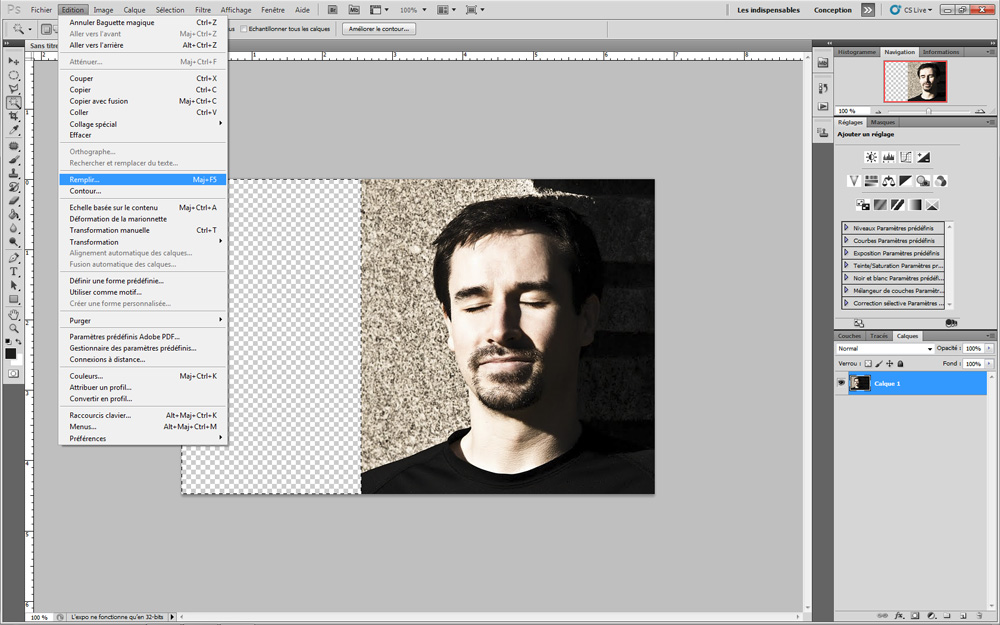
Task: Pick the Hand tool from the toolbox
Action: (14, 314)
